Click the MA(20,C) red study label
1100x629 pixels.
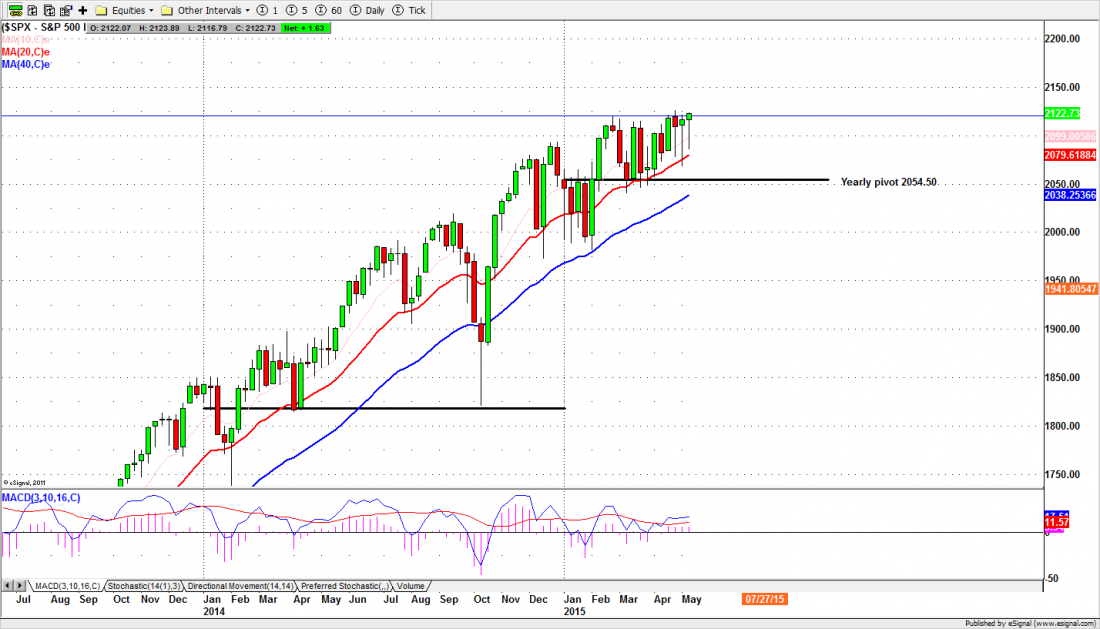(x=25, y=52)
